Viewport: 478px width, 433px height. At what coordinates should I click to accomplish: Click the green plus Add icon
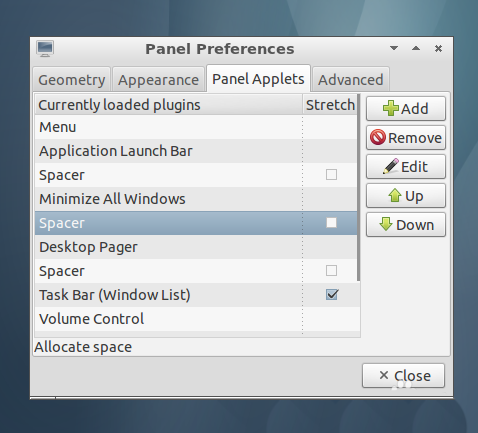[x=391, y=109]
